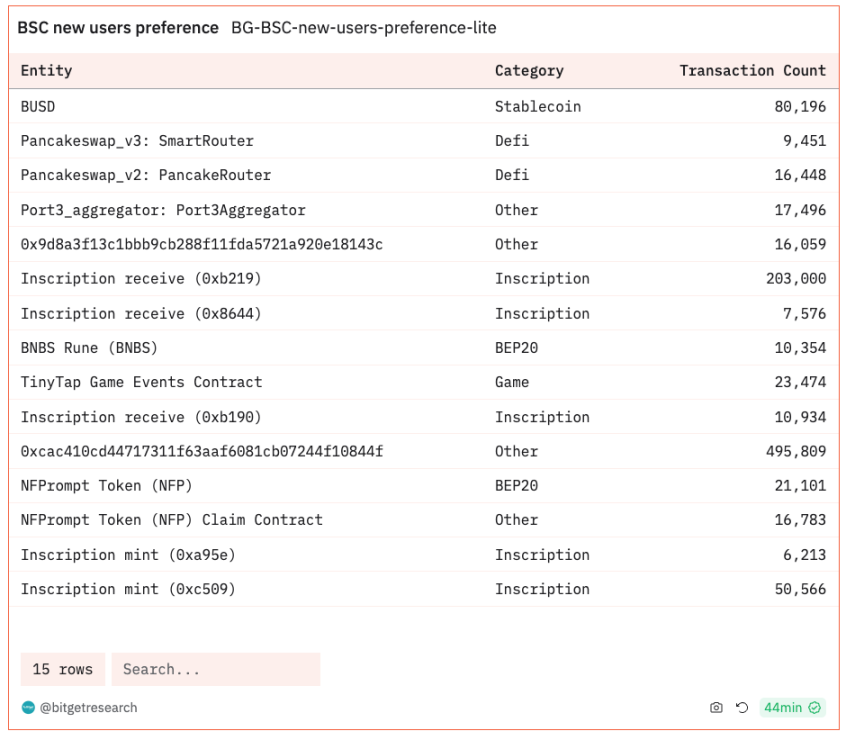Screen dimensions: 846x740
Task: Sort by the Category column header
Action: [529, 71]
